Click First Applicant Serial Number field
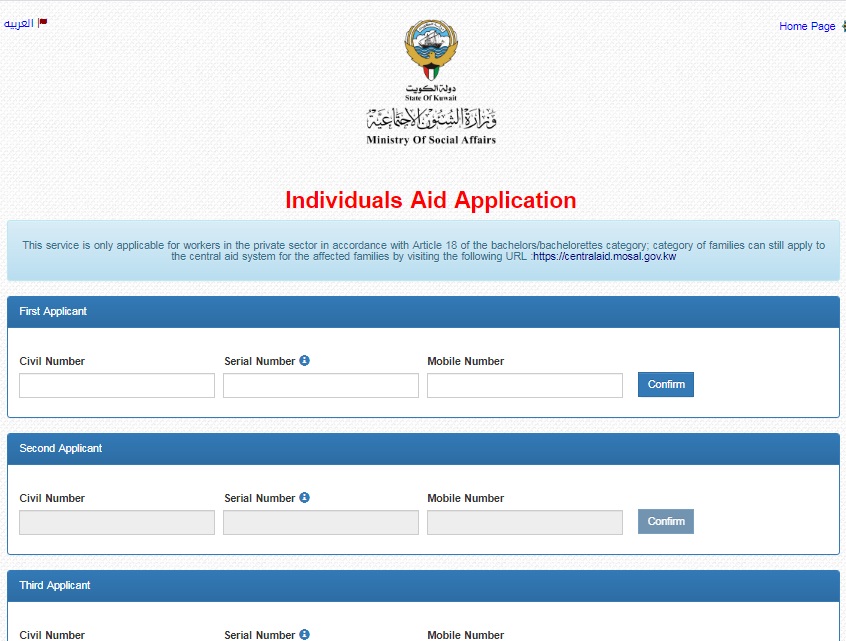 pos(321,386)
